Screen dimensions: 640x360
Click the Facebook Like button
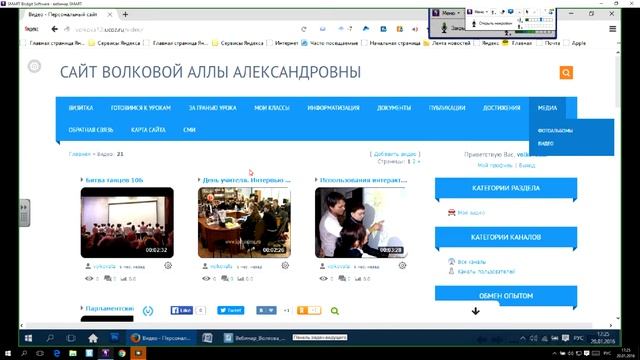pos(182,310)
